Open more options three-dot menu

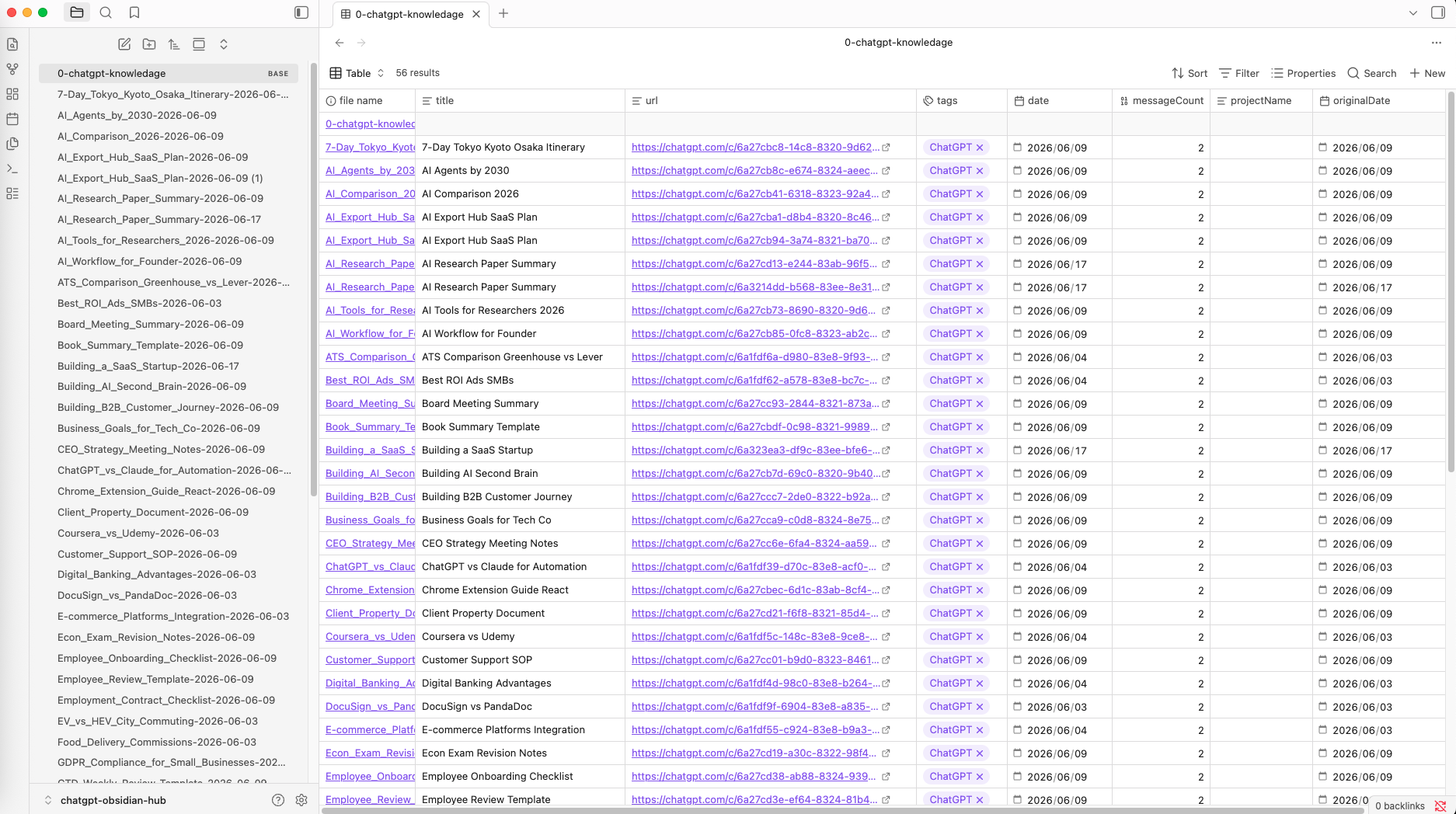[x=1436, y=43]
